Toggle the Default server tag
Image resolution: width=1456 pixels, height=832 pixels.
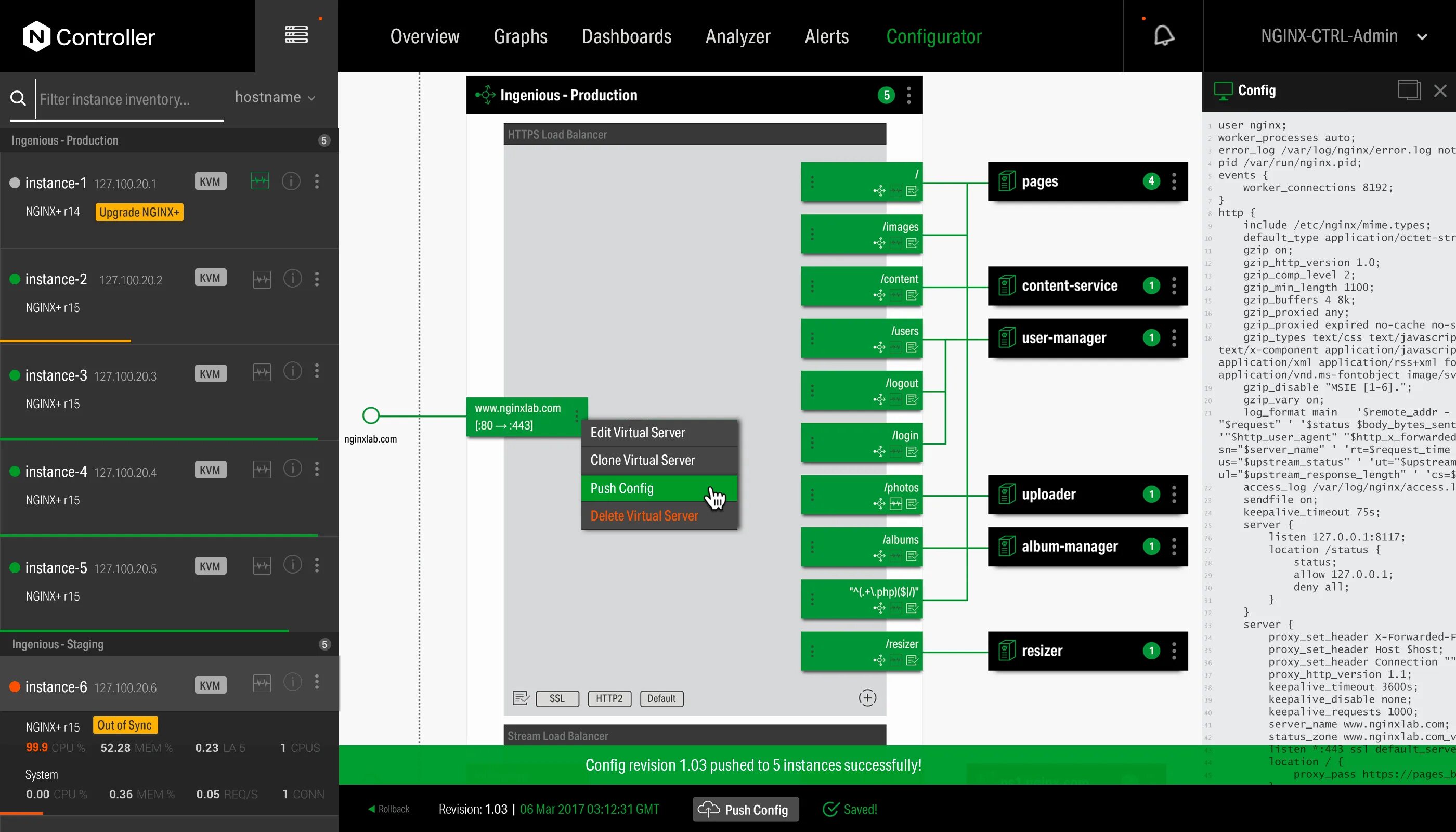pyautogui.click(x=661, y=698)
